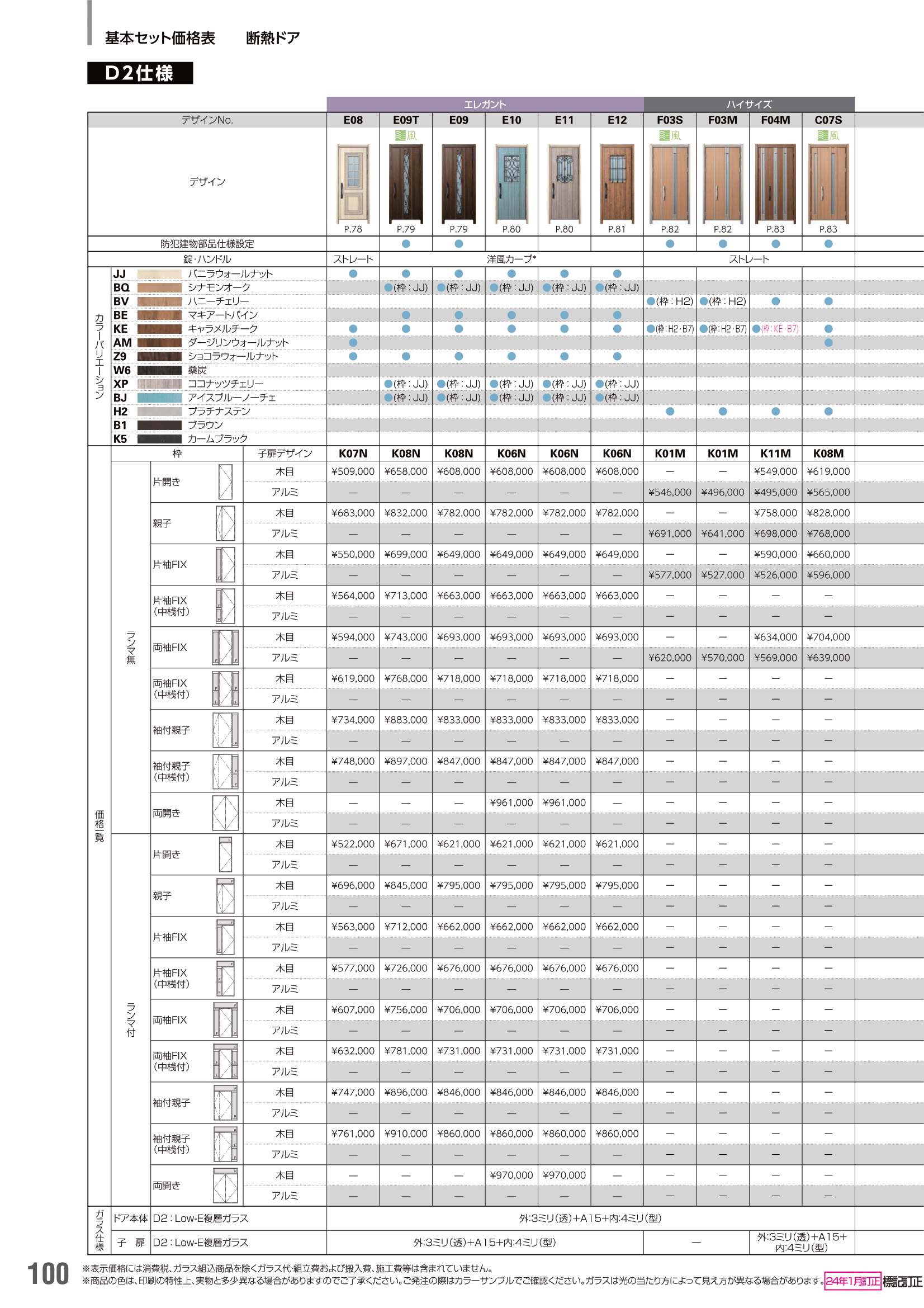924x1308 pixels.
Task: Click price ¥961,000 under E10 両開き
Action: 511,802
